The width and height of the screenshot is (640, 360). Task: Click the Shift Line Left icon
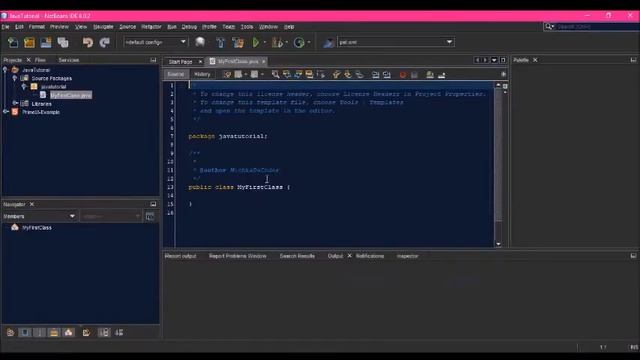pyautogui.click(x=376, y=75)
